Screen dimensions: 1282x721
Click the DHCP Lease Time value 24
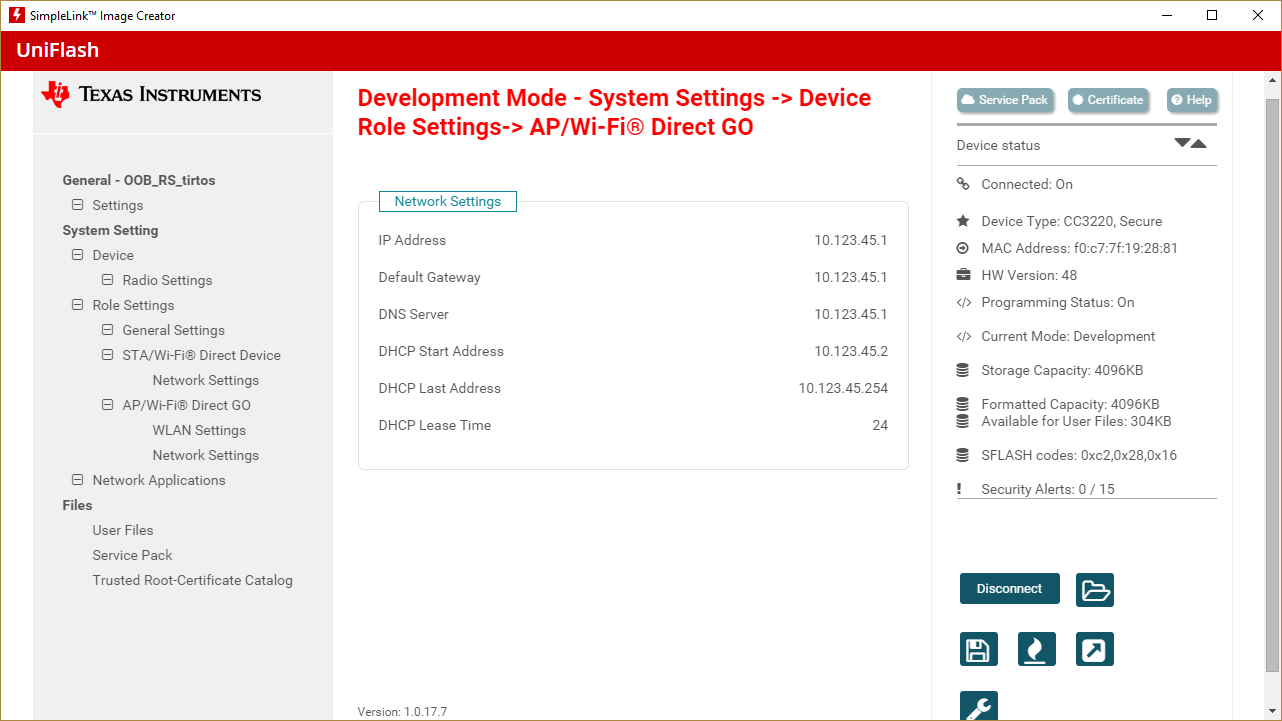[x=880, y=425]
